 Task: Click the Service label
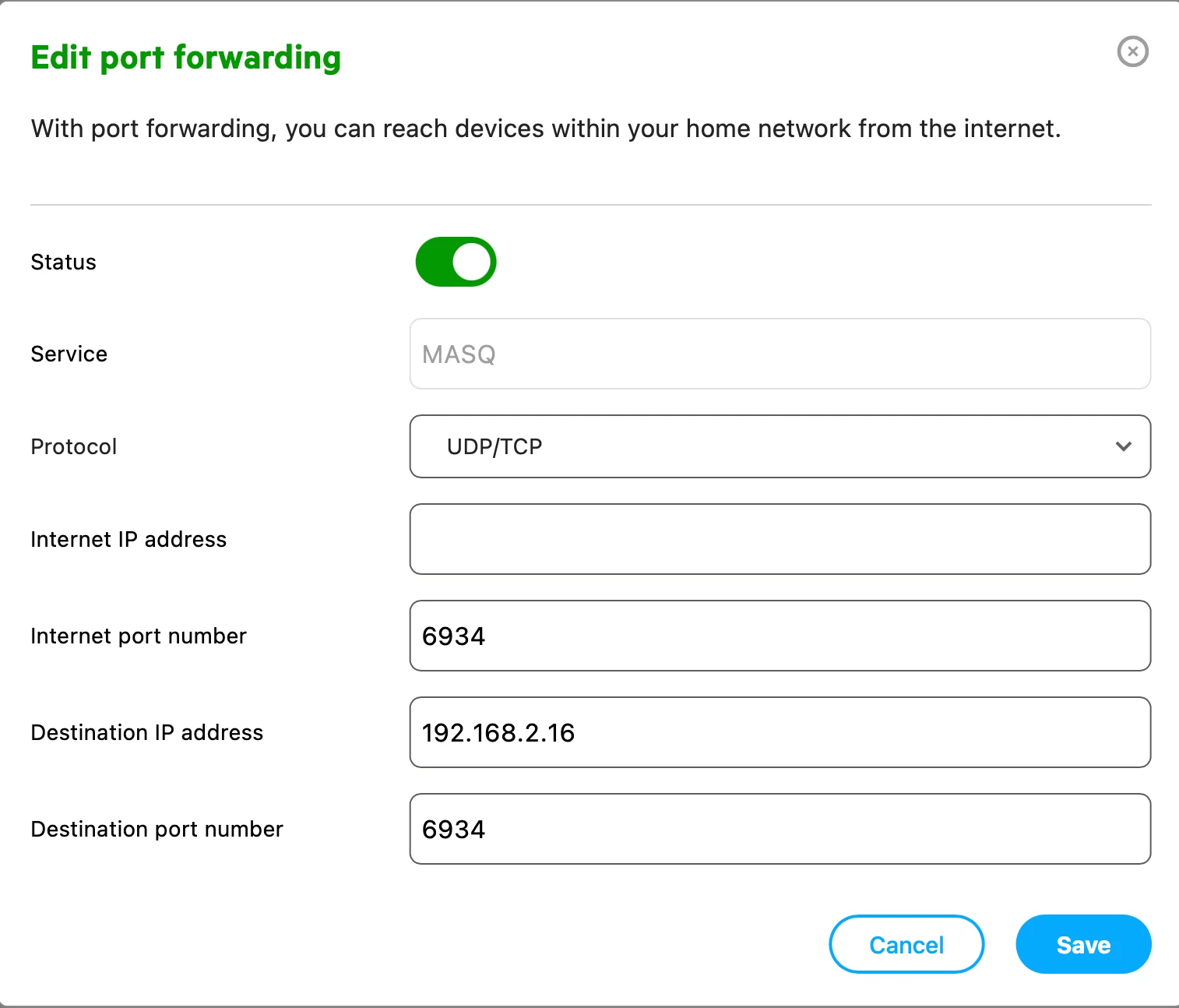(x=69, y=354)
